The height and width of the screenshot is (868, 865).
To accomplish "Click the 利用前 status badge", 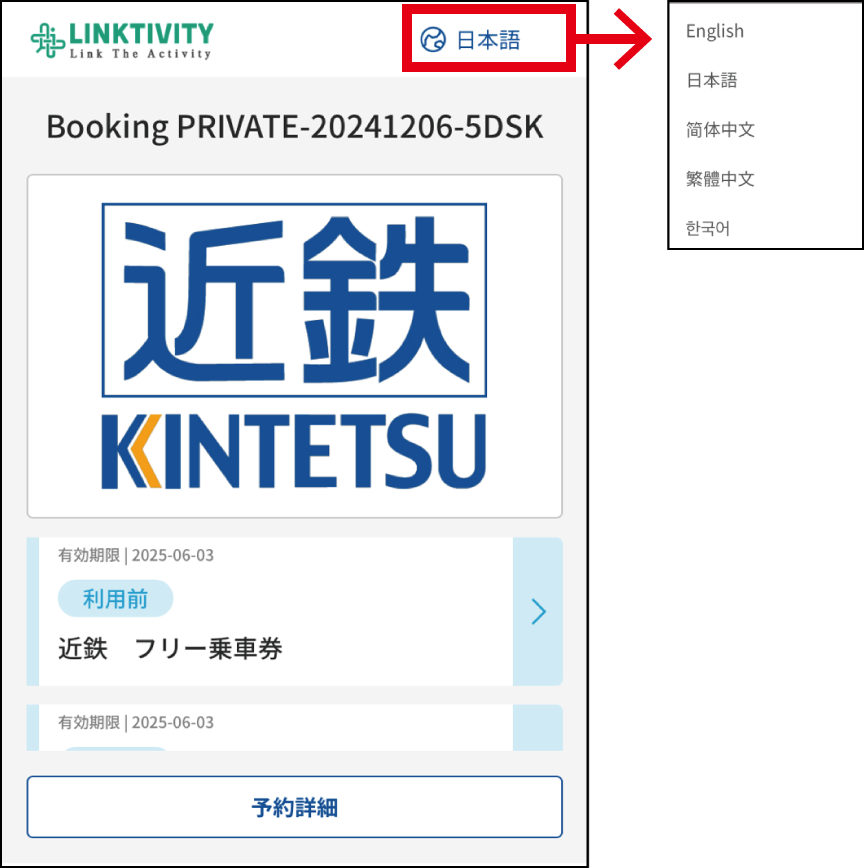I will 115,598.
